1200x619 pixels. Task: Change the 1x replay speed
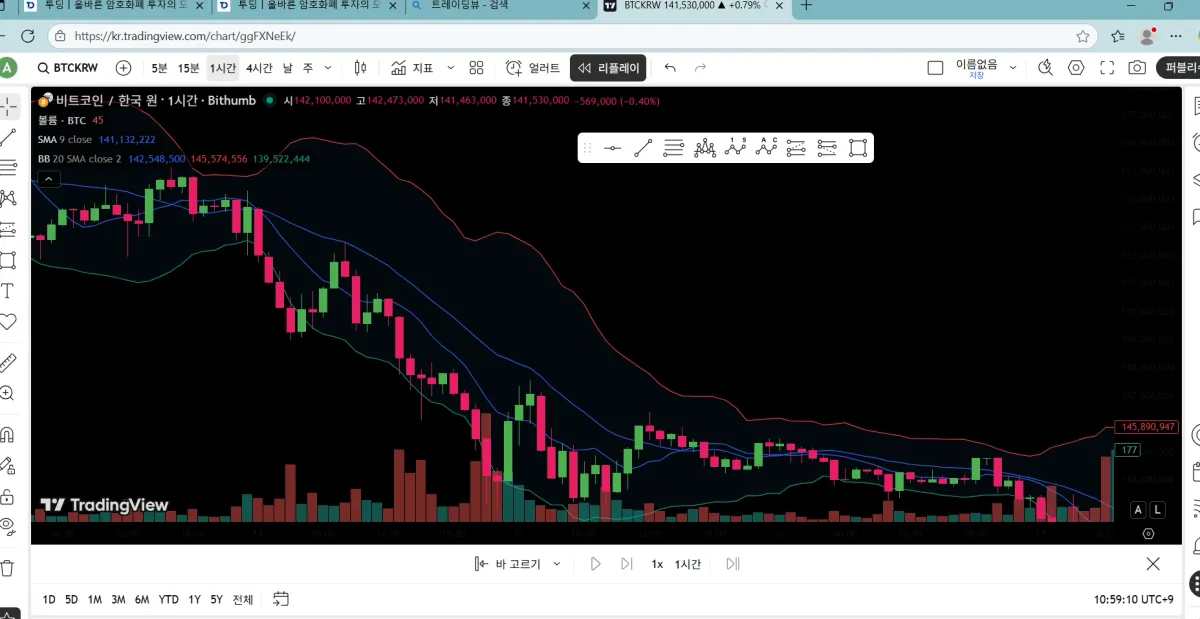pyautogui.click(x=657, y=564)
